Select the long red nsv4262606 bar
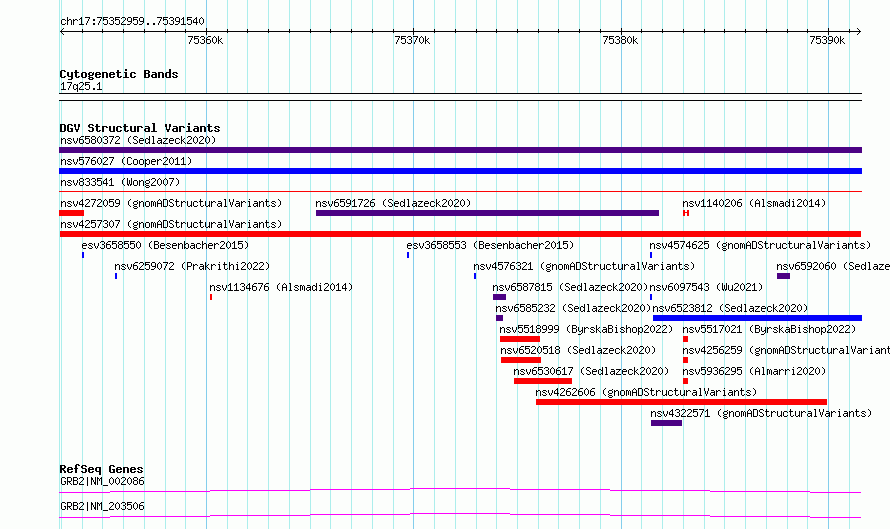This screenshot has width=890, height=529. pos(681,402)
